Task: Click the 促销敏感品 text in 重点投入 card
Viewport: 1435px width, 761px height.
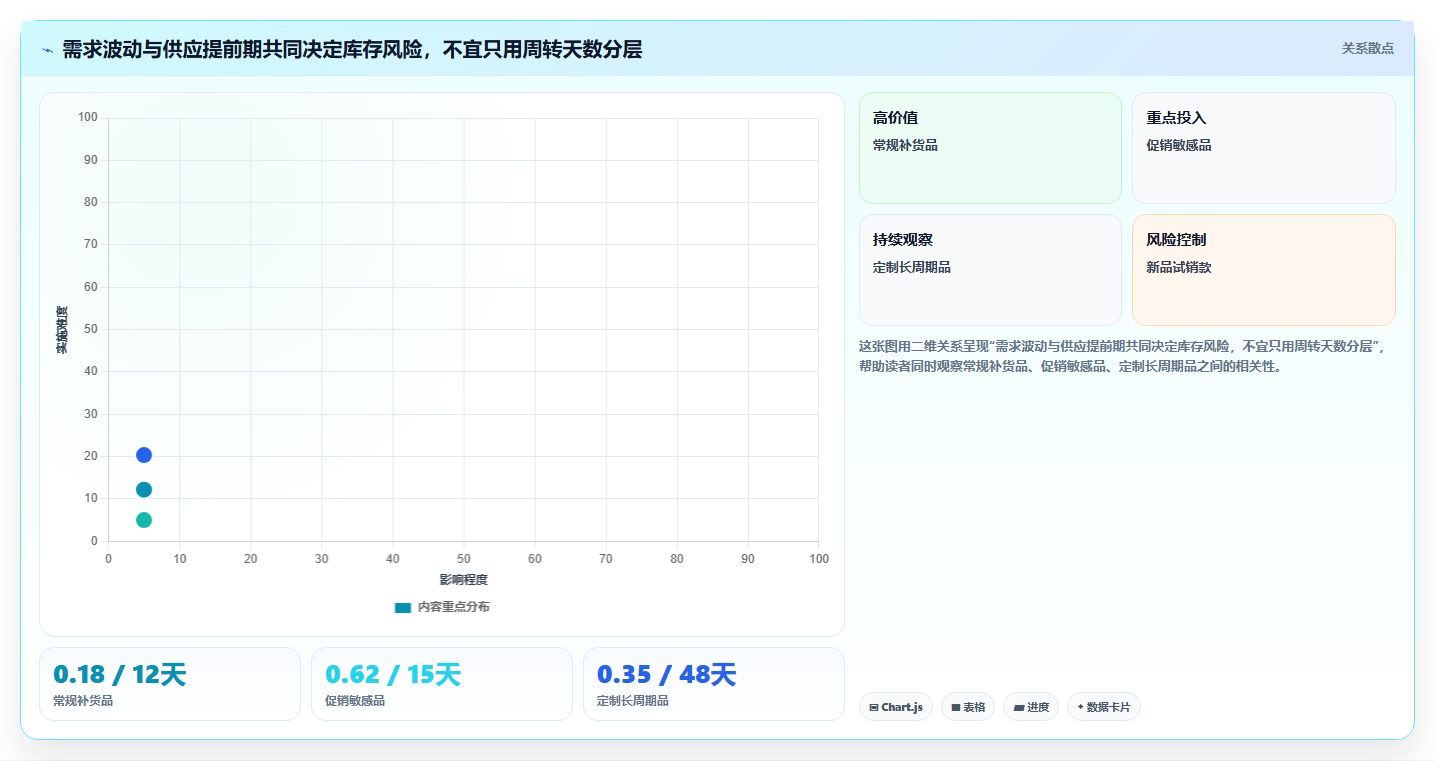Action: [1179, 145]
